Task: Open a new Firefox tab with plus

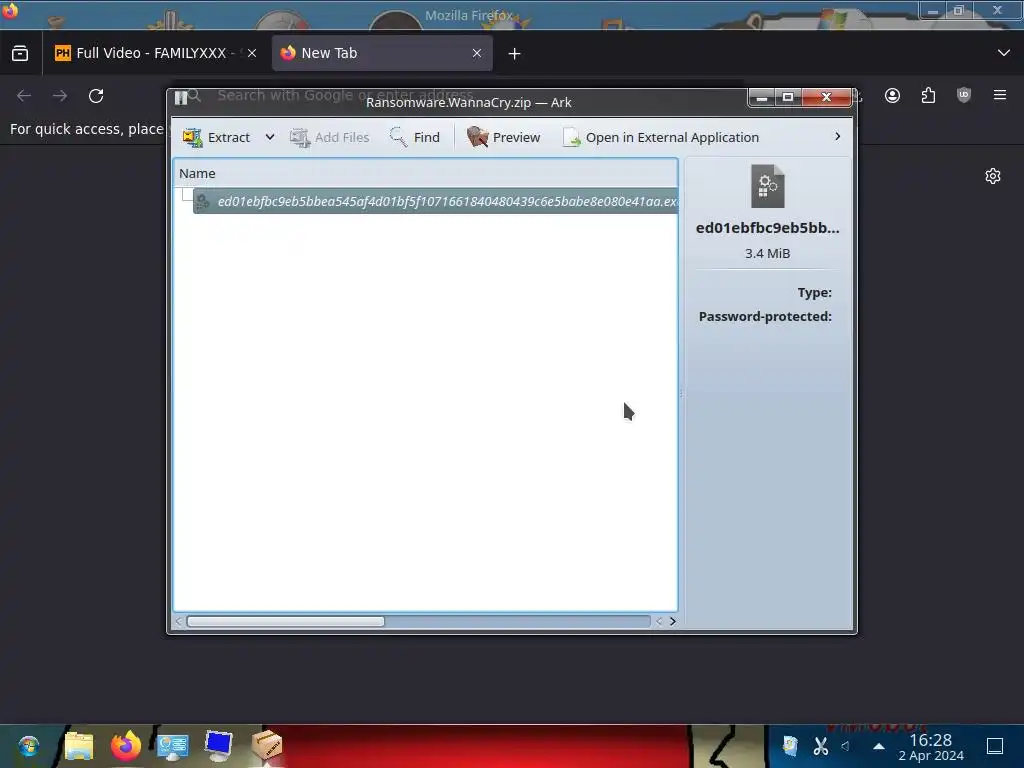Action: click(515, 54)
